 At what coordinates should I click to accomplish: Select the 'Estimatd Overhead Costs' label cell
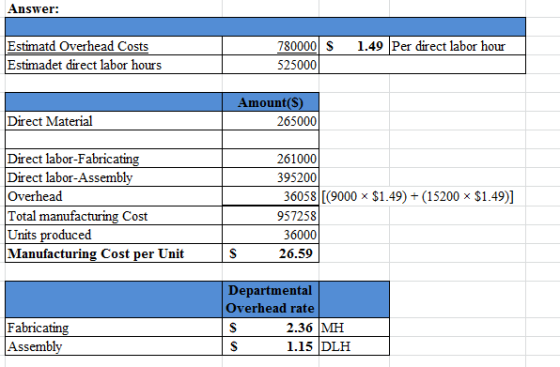click(114, 46)
